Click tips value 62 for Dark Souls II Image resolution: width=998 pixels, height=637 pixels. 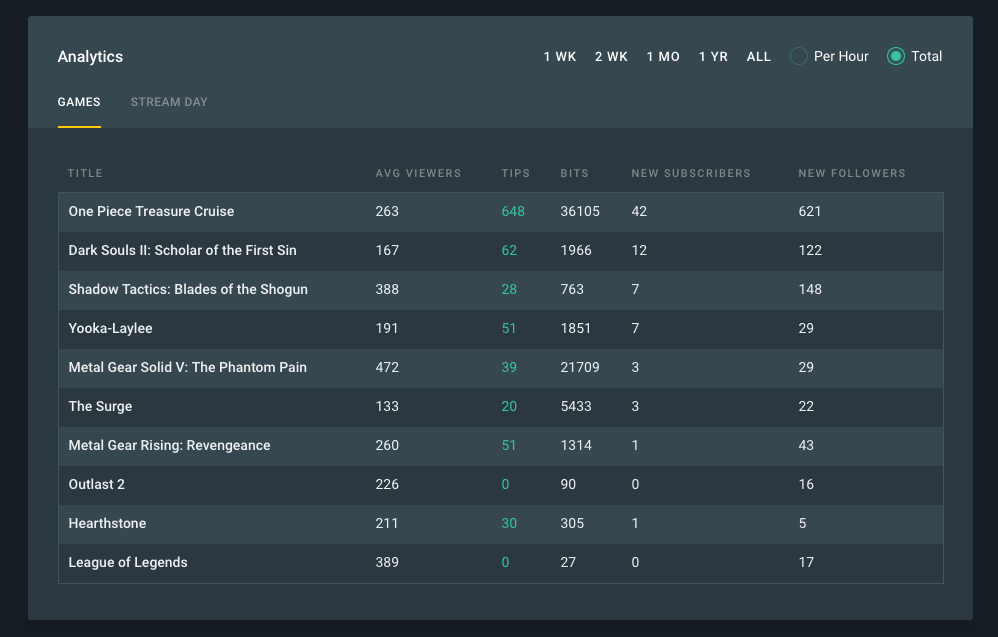point(509,250)
